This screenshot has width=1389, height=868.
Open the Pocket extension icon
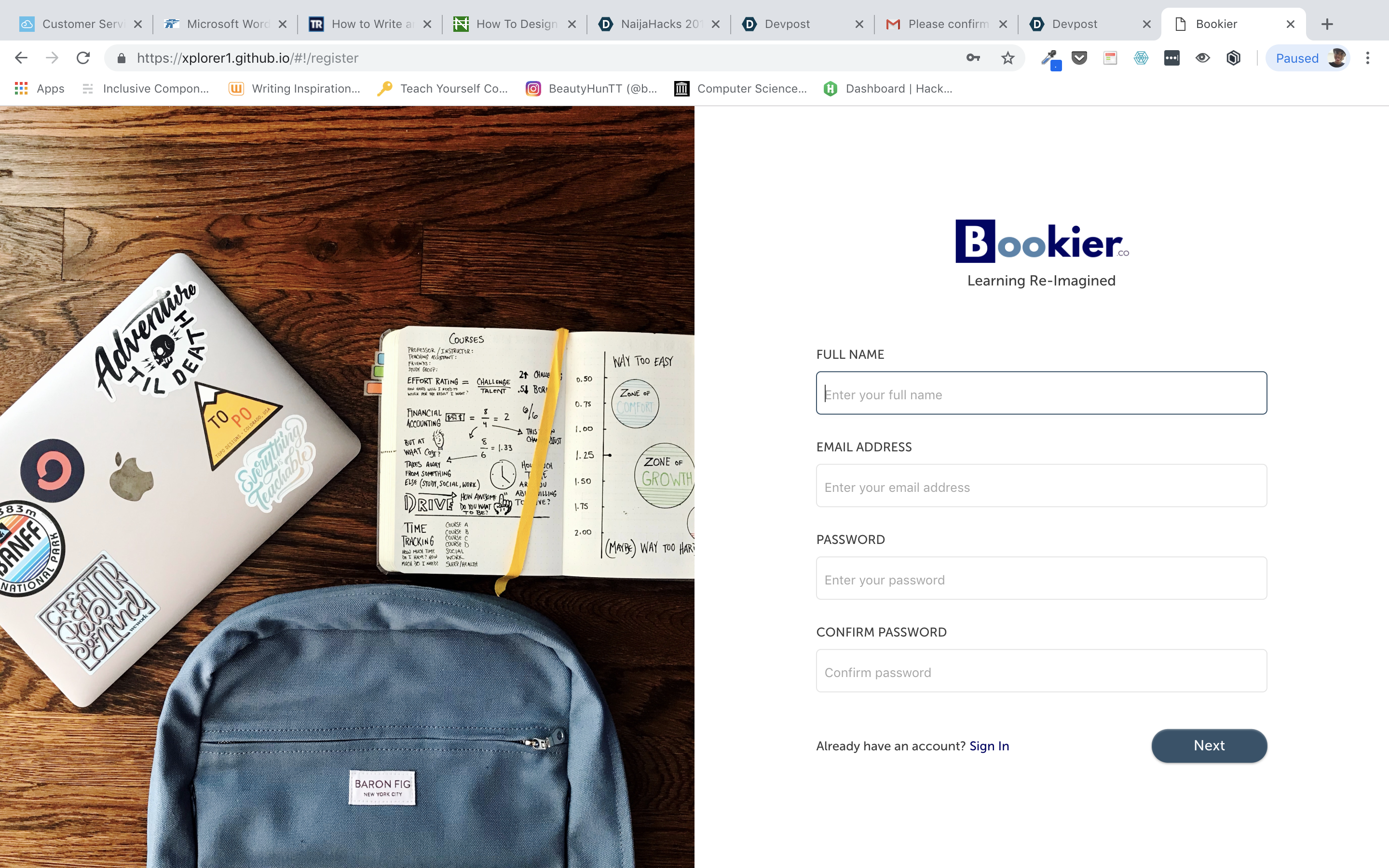pos(1079,58)
